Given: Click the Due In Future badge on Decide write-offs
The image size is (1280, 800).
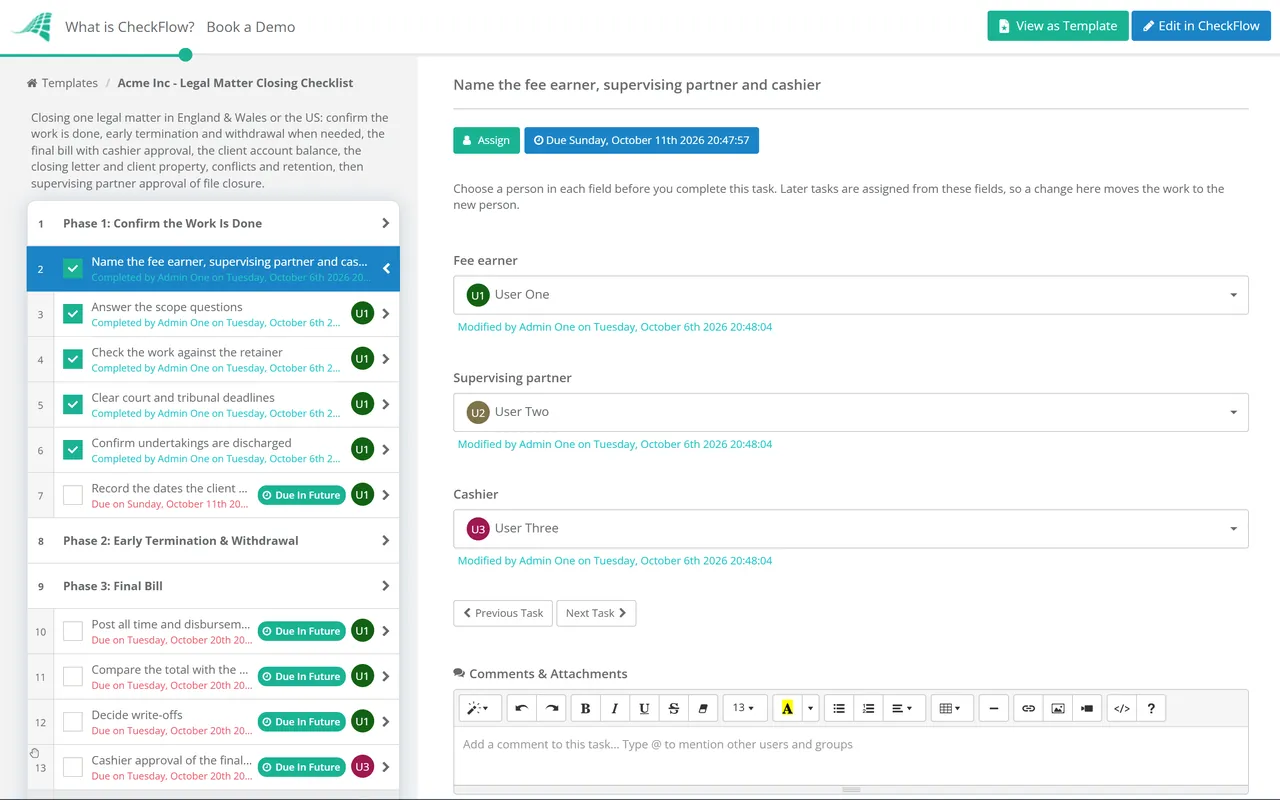Looking at the screenshot, I should [301, 722].
